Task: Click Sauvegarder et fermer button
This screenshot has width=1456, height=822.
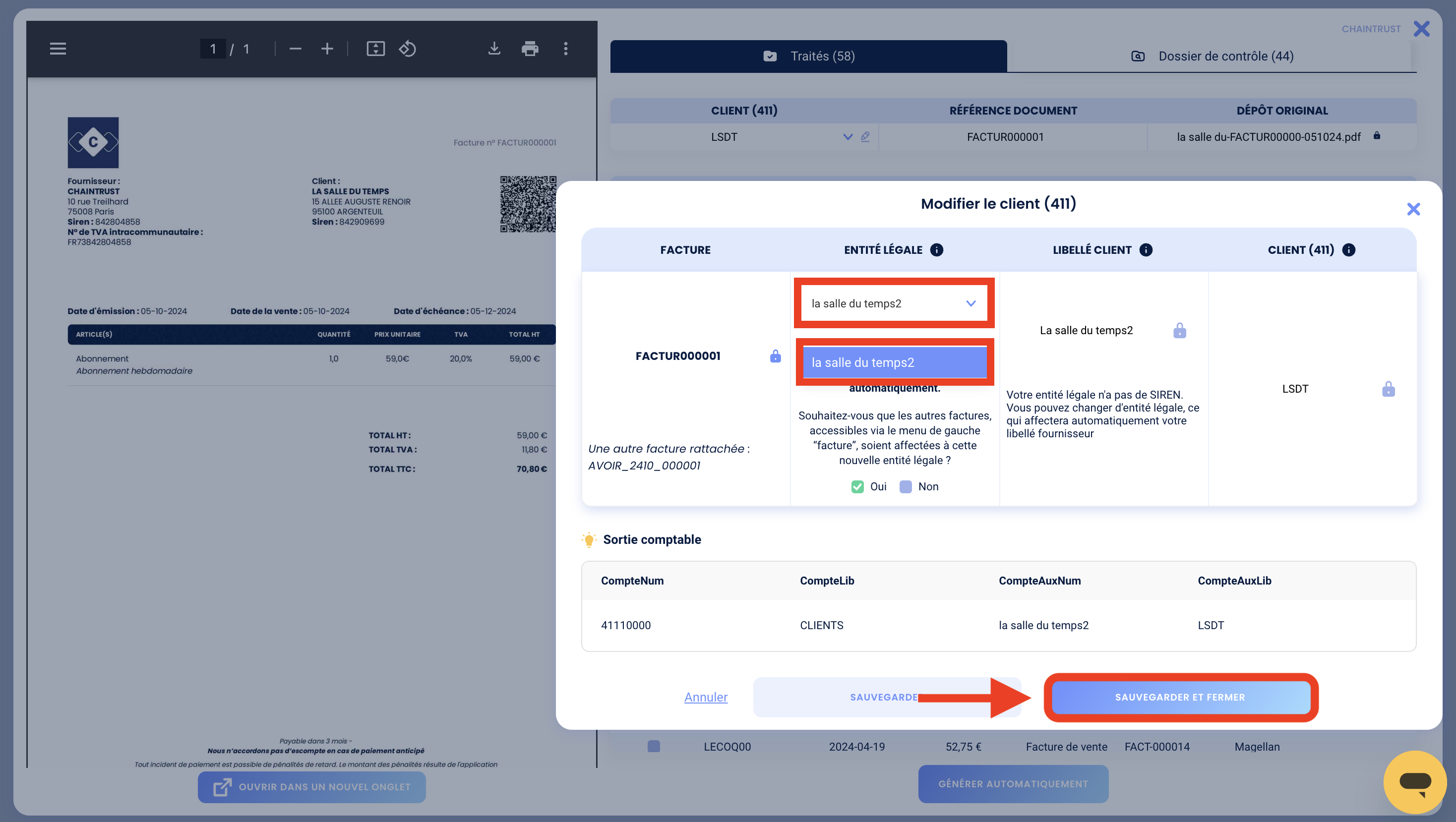Action: [x=1180, y=697]
